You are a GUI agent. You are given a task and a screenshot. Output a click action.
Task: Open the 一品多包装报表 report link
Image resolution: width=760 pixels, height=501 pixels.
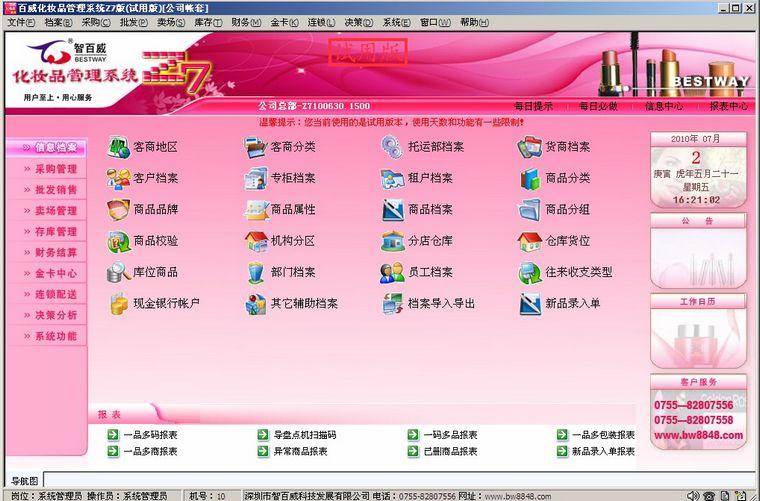click(603, 435)
